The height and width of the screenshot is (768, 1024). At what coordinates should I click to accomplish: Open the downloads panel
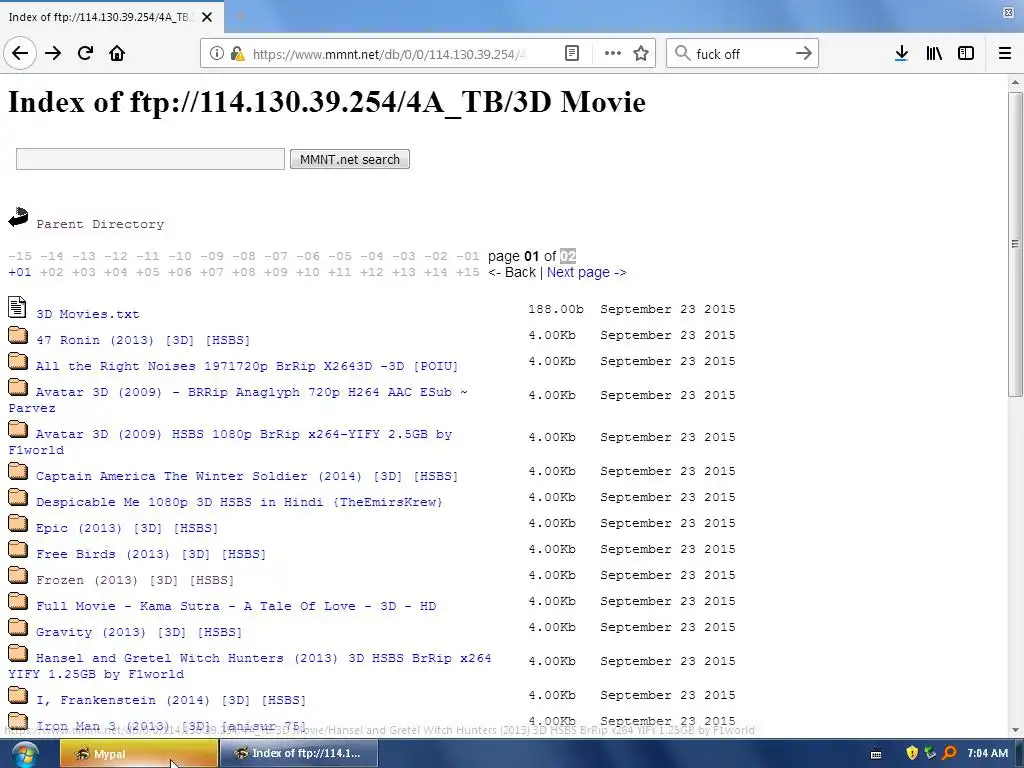(902, 54)
